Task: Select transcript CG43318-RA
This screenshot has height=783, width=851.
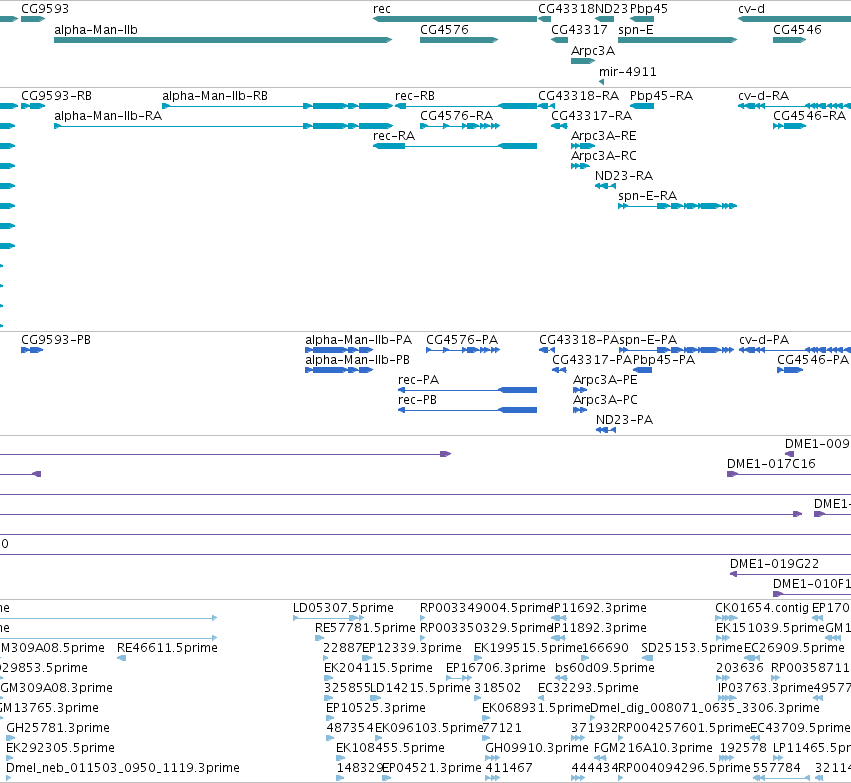Action: (x=579, y=96)
